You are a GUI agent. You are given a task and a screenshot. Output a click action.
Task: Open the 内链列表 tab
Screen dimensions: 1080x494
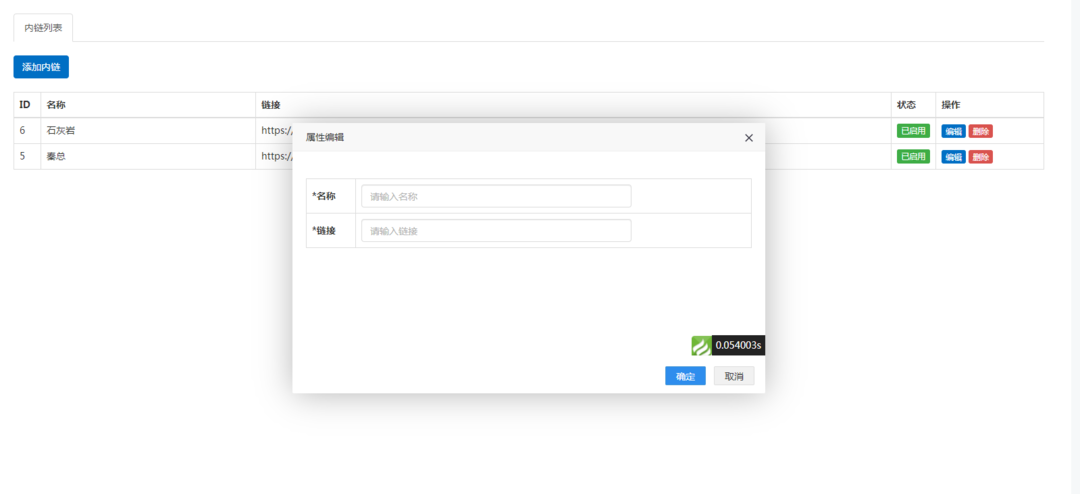click(x=43, y=28)
